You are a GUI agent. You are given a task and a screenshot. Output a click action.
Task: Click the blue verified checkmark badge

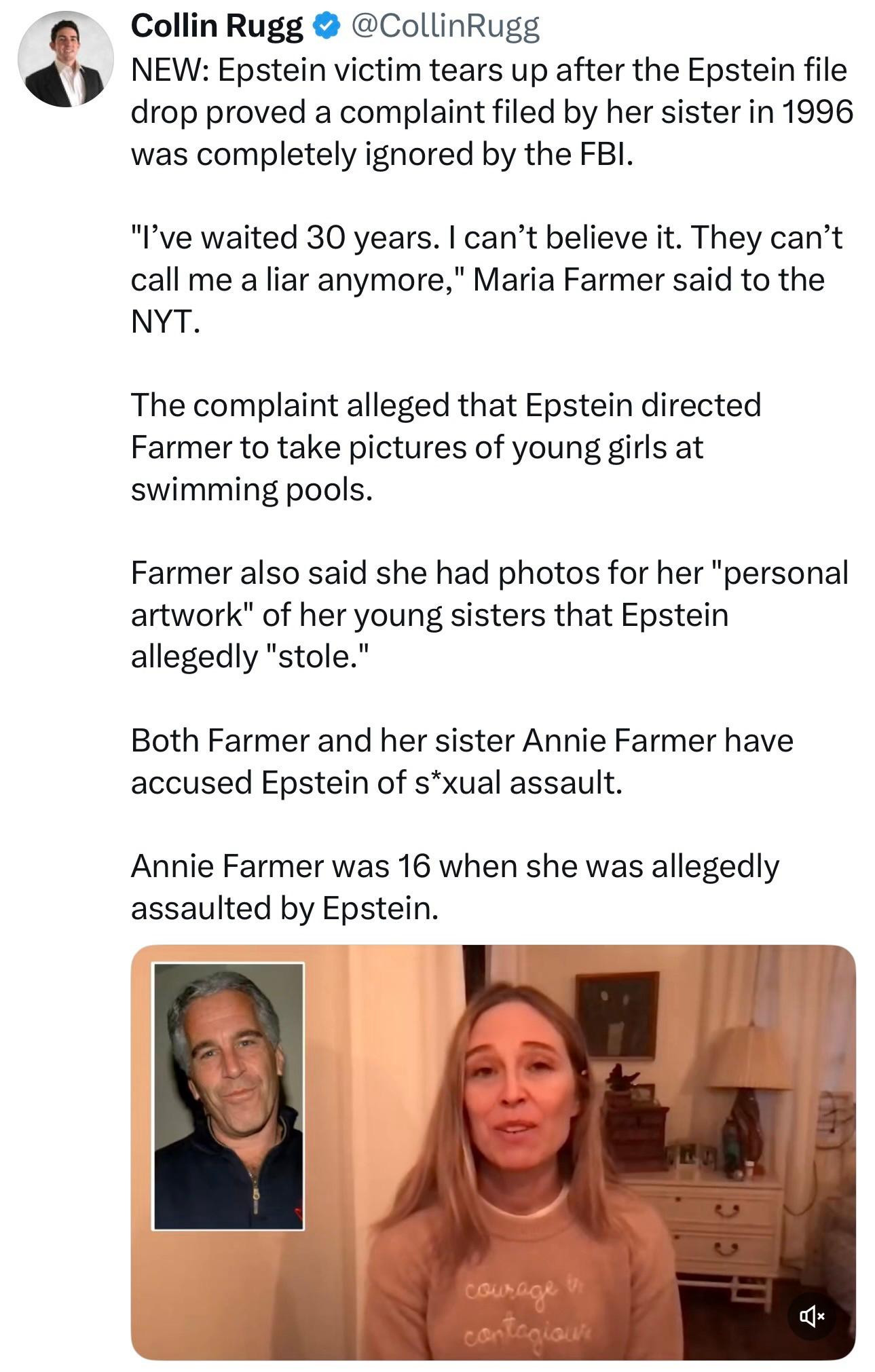click(x=326, y=26)
